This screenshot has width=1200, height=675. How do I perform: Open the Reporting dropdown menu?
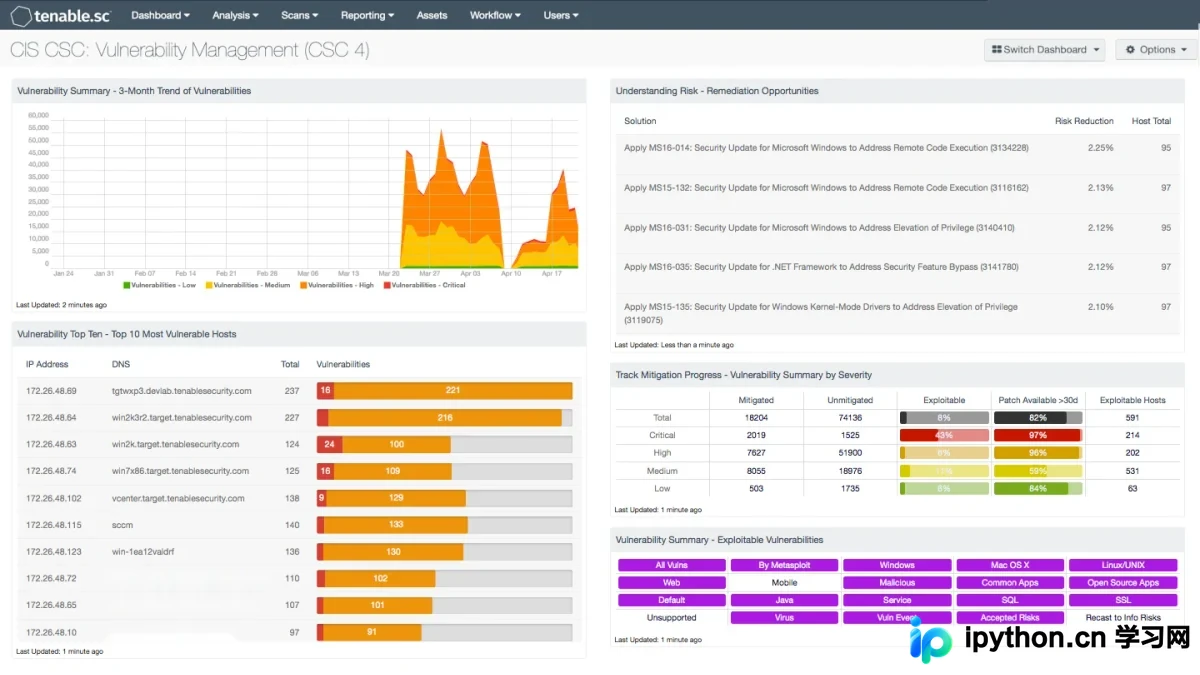(367, 15)
